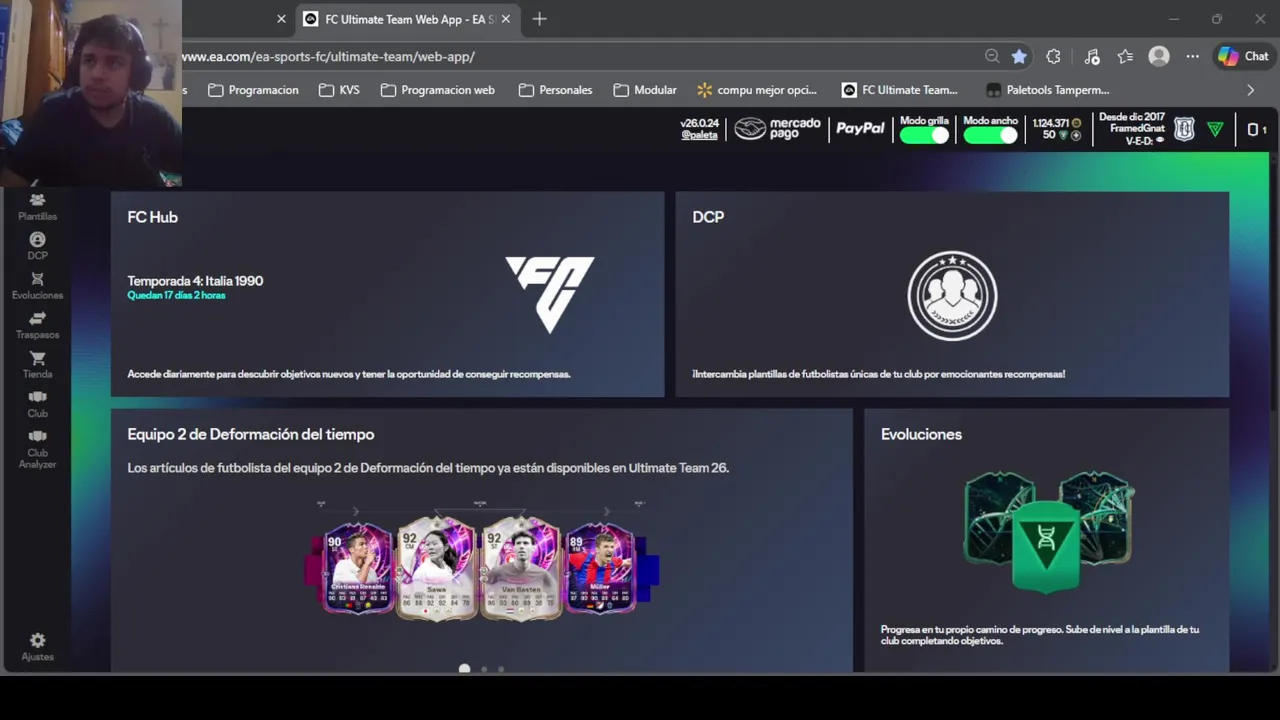Open 'FC Ultimate Team...' bookmark
Screen dimensions: 1280x720
pyautogui.click(x=900, y=90)
